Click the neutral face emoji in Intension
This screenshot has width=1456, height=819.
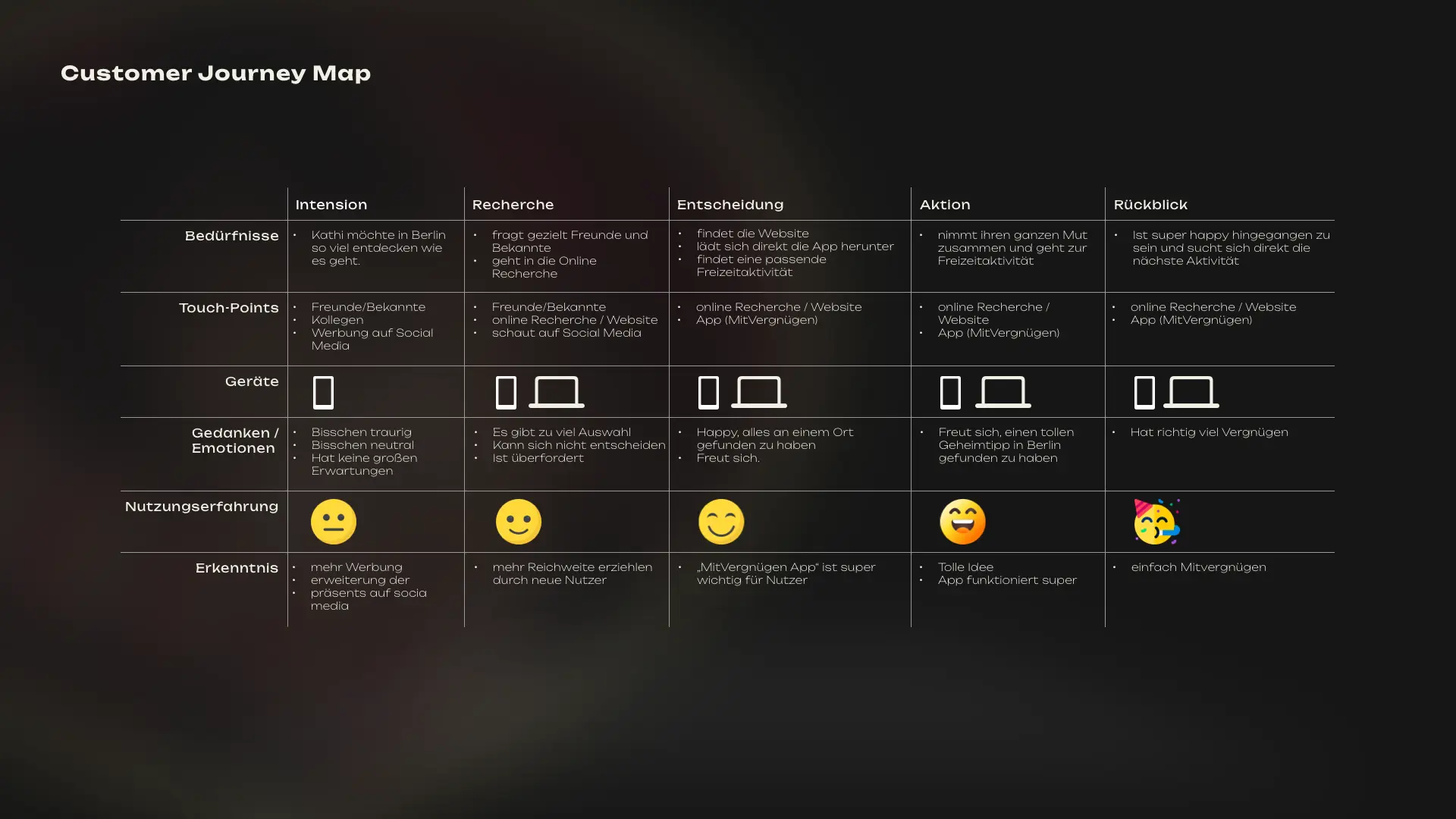point(333,521)
